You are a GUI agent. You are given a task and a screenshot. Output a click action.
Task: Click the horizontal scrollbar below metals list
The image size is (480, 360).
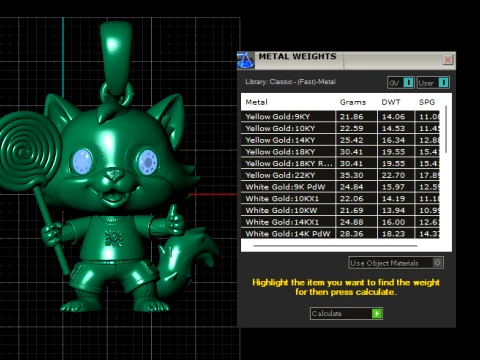tap(335, 246)
